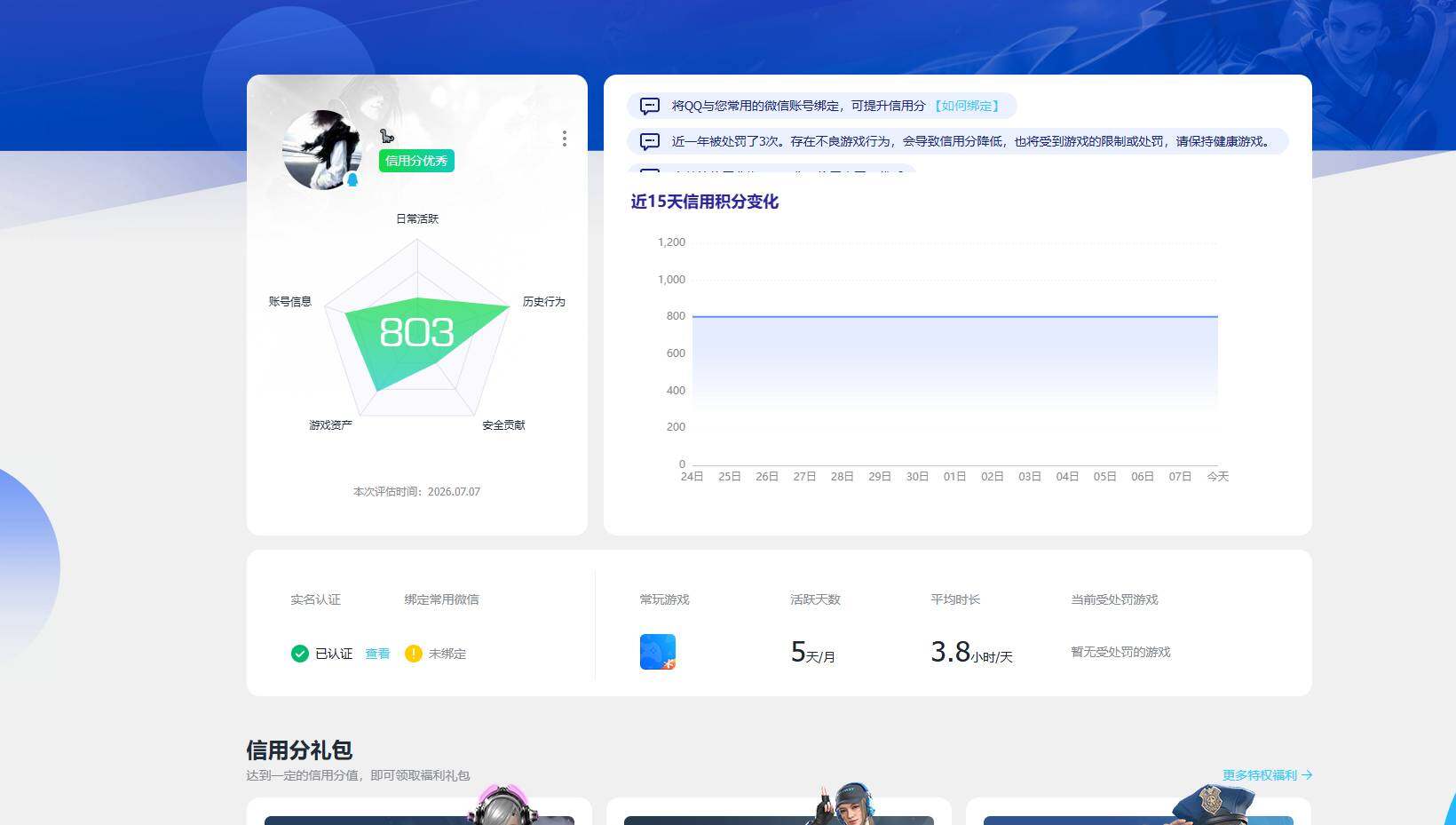Viewport: 1456px width, 825px height.
Task: Click the 5天/月 active days value
Action: 812,653
